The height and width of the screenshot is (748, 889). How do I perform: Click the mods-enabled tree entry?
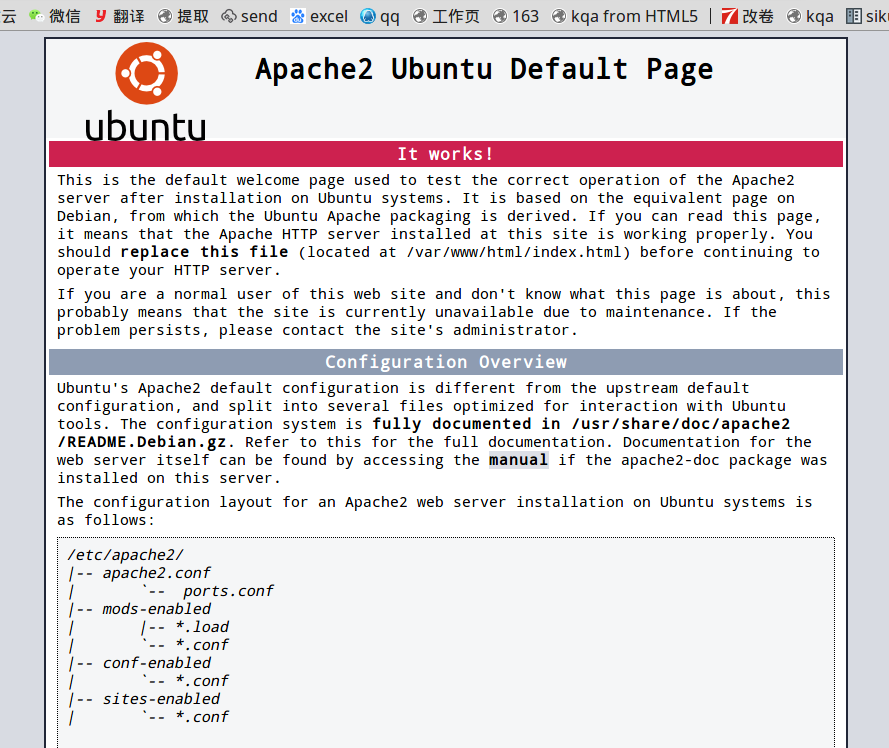156,608
